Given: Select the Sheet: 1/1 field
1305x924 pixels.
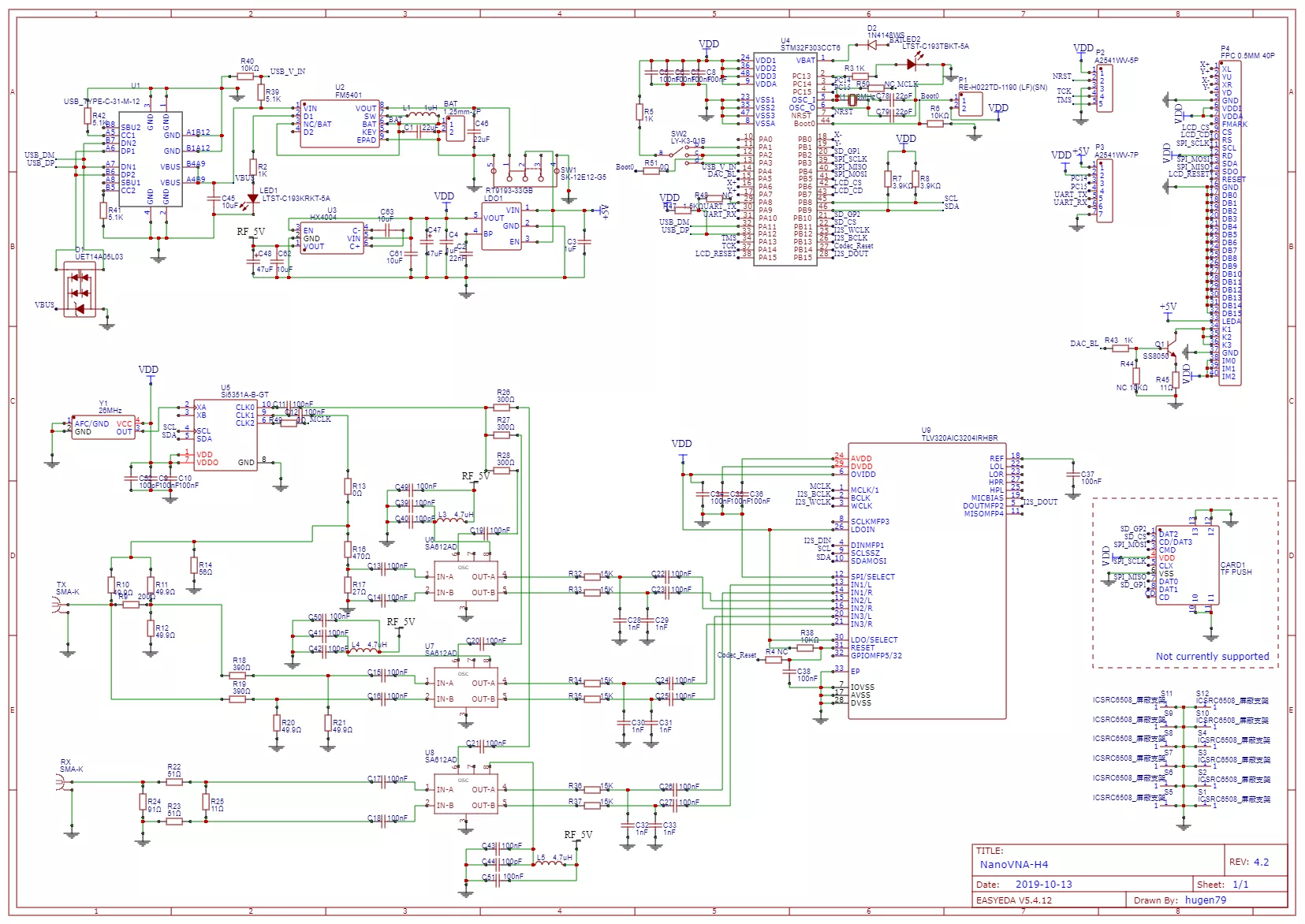Looking at the screenshot, I should [1222, 885].
